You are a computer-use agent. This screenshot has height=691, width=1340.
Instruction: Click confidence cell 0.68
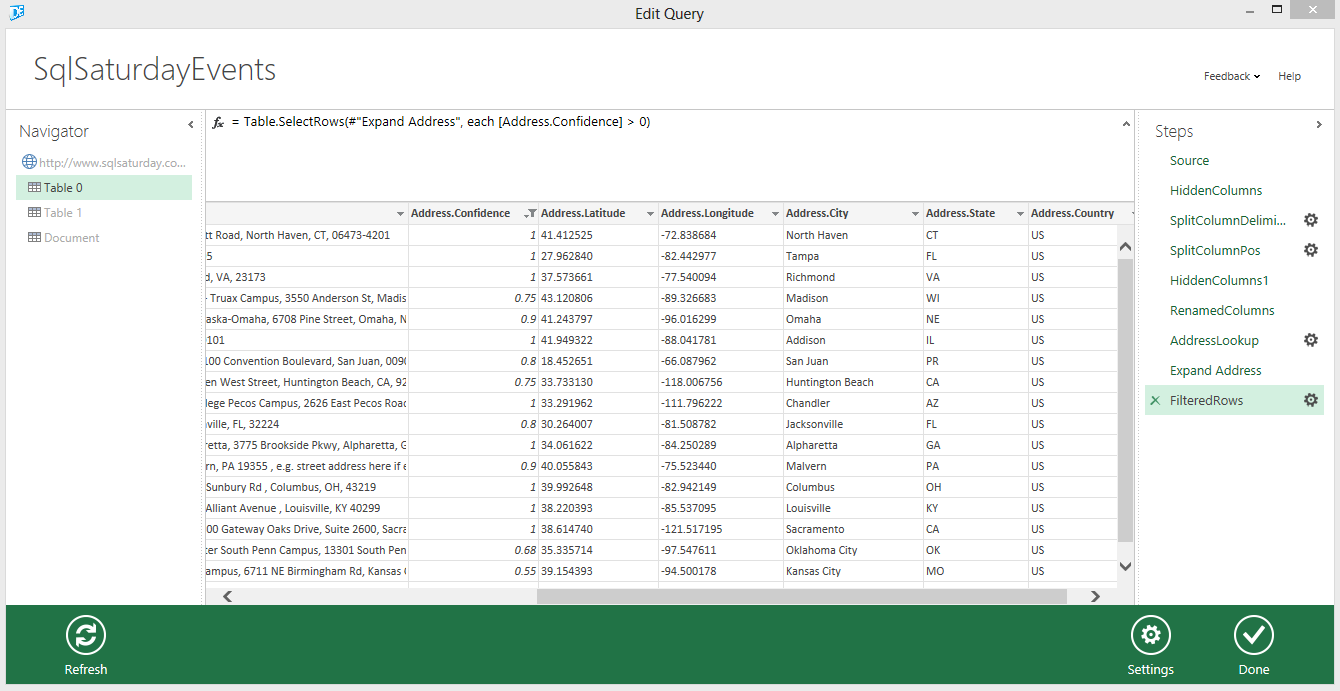coord(473,550)
